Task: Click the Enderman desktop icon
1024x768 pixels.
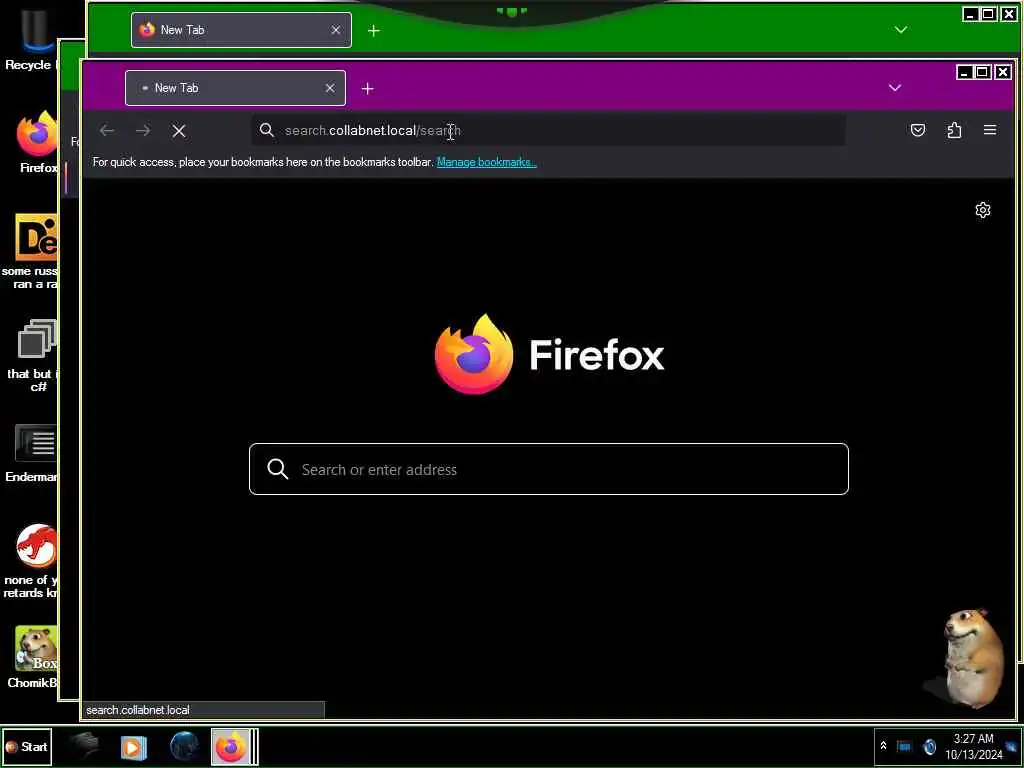Action: coord(33,454)
